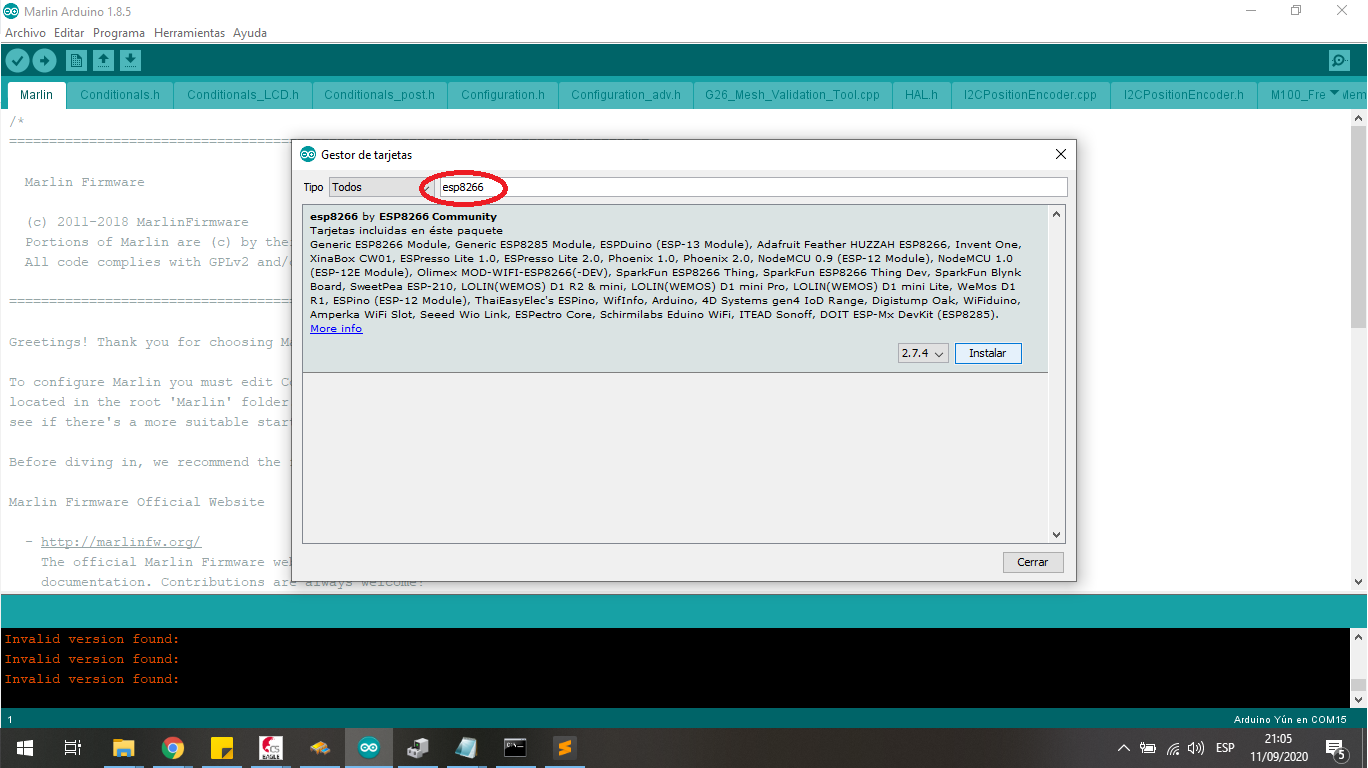Close the Gestor de tarjetas dialog
This screenshot has width=1368, height=768.
point(1061,154)
